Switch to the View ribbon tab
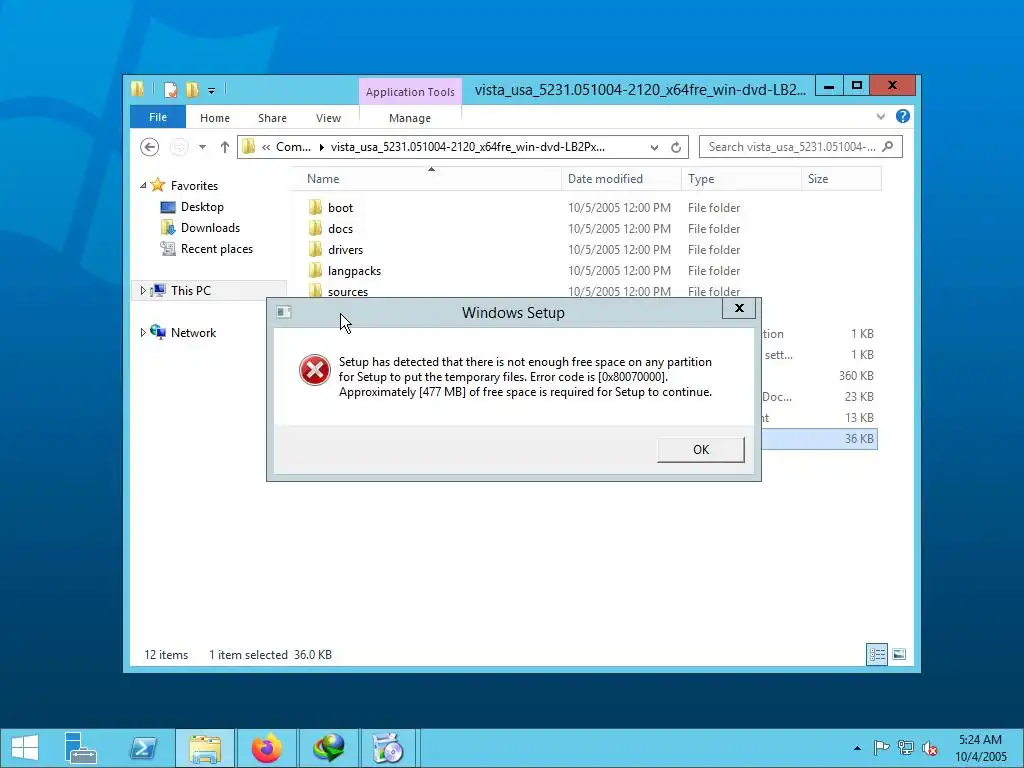 328,118
